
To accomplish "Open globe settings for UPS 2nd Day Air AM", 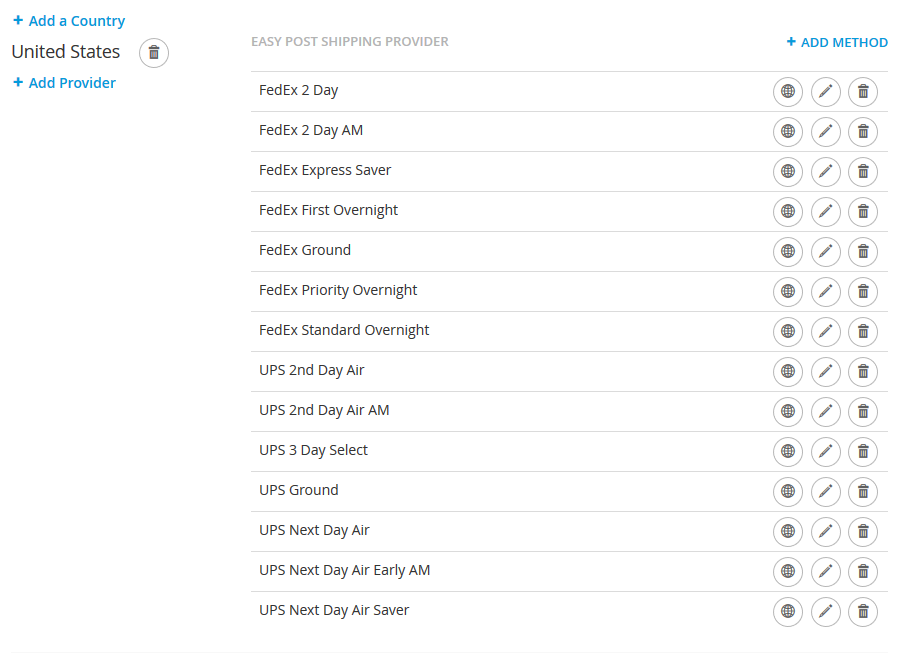I will [x=788, y=411].
